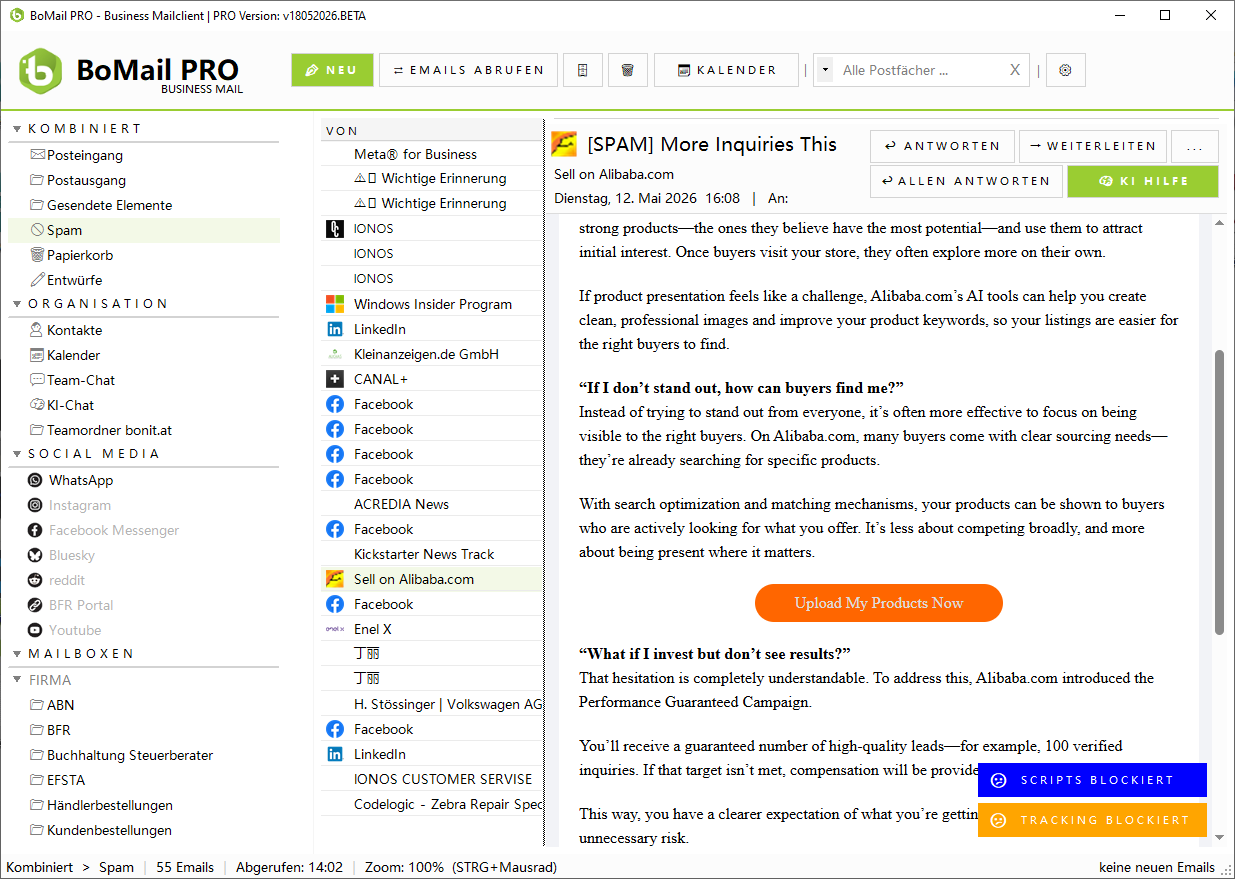Open the BFR mailbox folder
The height and width of the screenshot is (879, 1235).
(144, 730)
